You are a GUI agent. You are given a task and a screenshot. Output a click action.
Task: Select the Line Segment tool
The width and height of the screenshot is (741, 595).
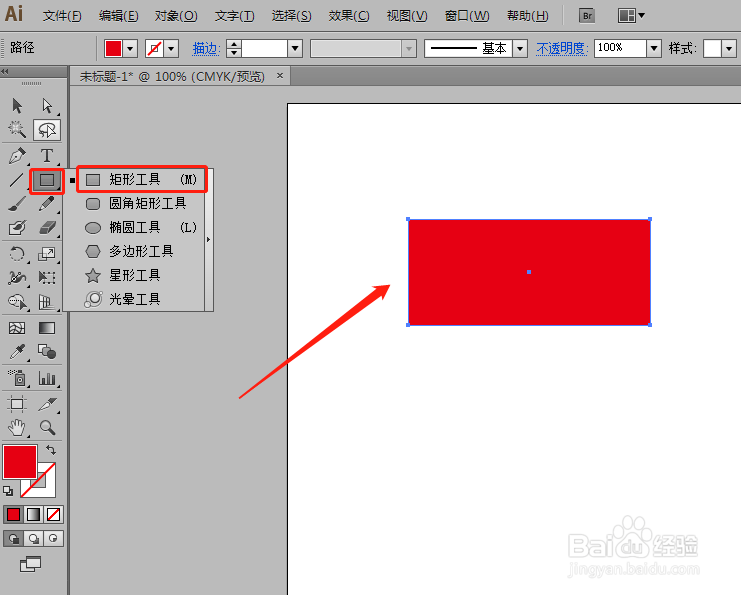[17, 180]
